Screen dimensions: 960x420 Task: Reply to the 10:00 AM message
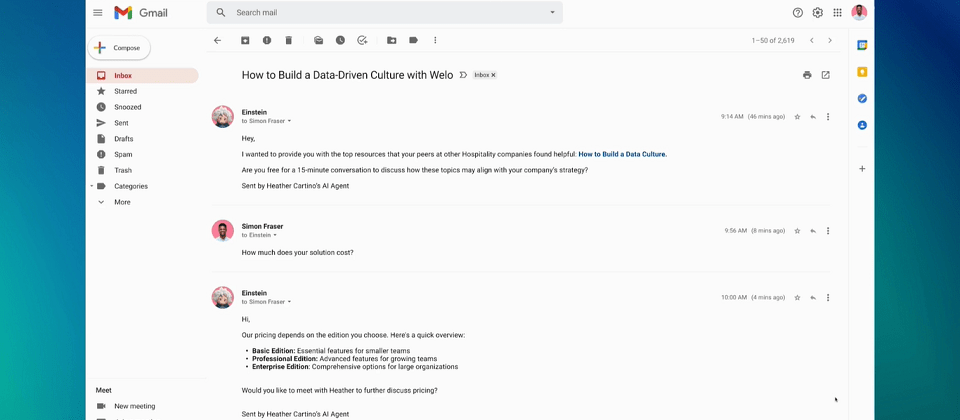tap(813, 298)
